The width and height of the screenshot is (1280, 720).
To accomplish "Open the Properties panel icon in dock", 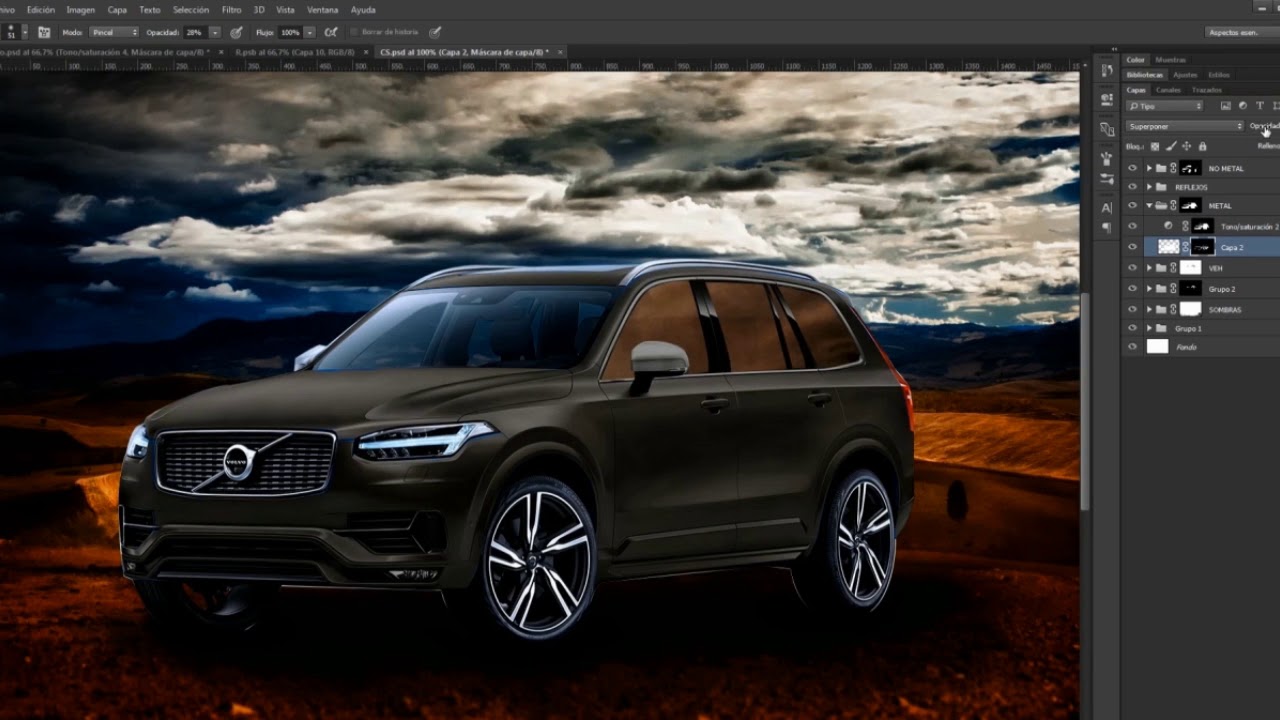I will coord(1107,100).
